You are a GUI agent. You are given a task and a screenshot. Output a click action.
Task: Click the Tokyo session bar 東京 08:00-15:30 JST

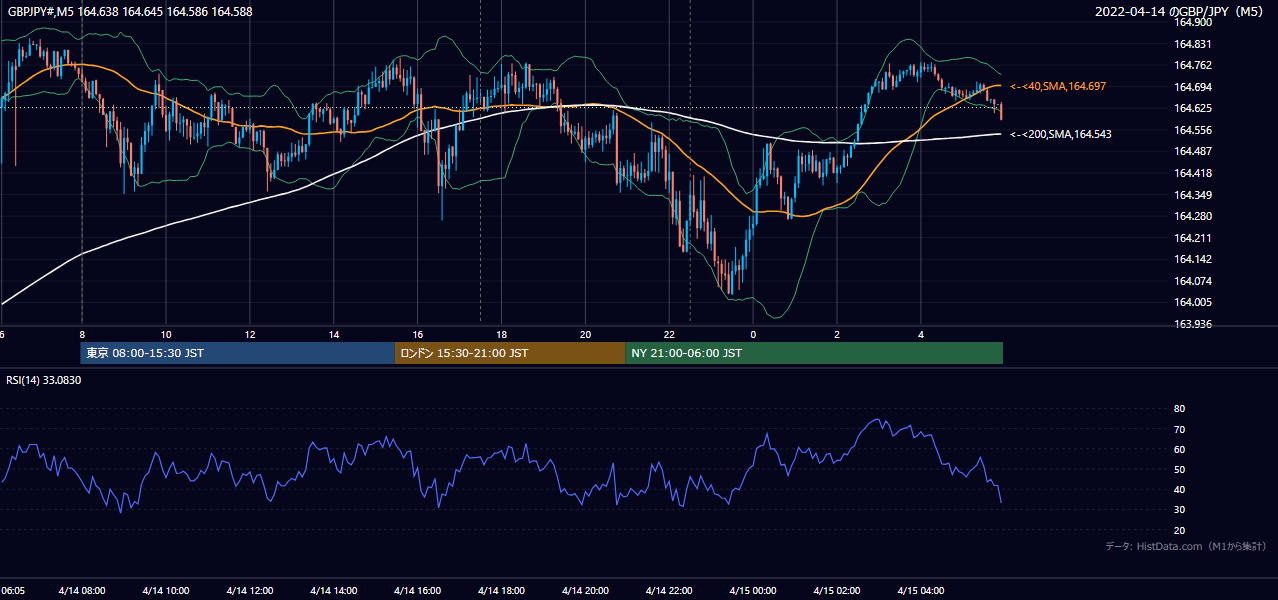coord(238,353)
